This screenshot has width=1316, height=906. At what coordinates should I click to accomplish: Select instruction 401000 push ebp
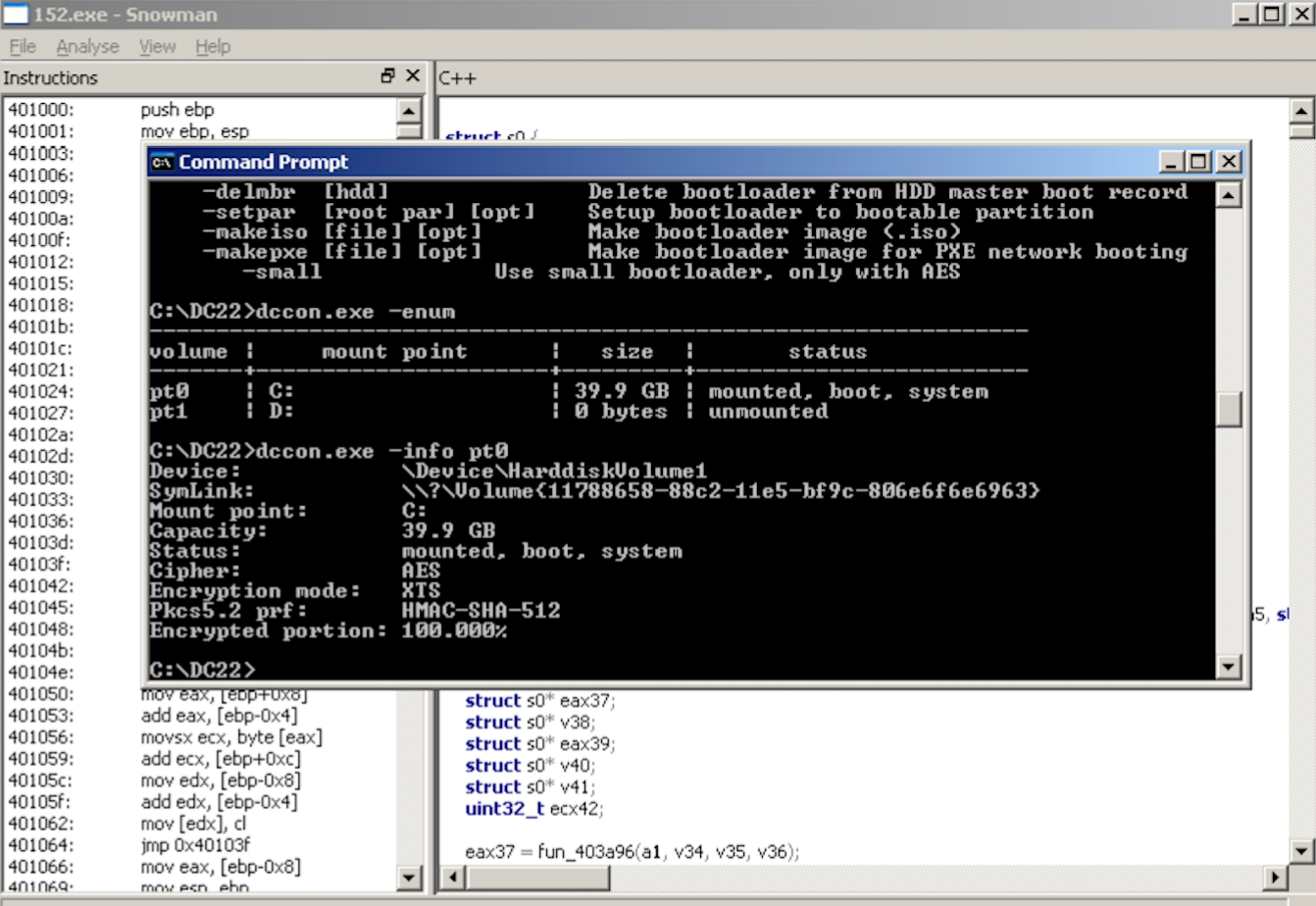tap(177, 110)
